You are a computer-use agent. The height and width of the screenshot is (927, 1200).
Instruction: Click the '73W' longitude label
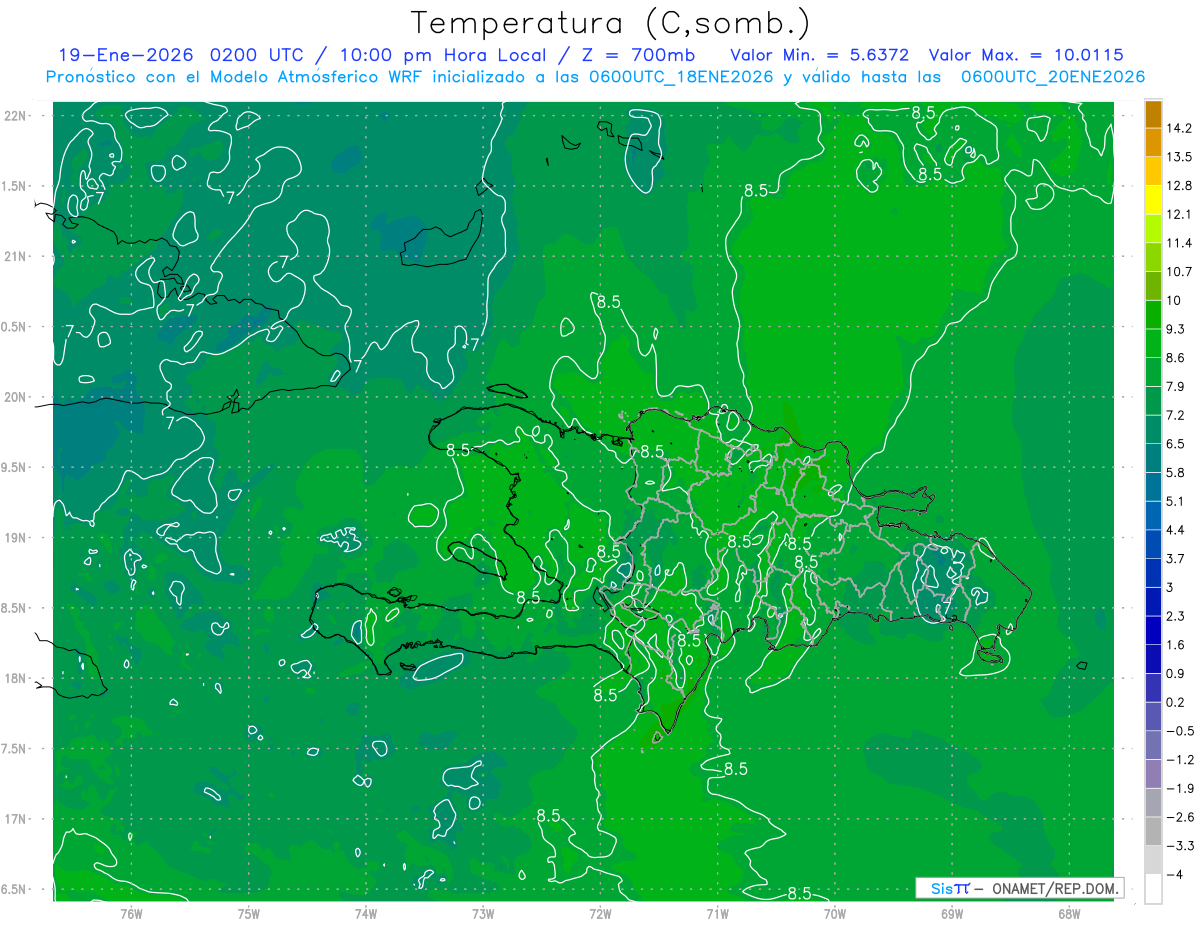coord(483,913)
